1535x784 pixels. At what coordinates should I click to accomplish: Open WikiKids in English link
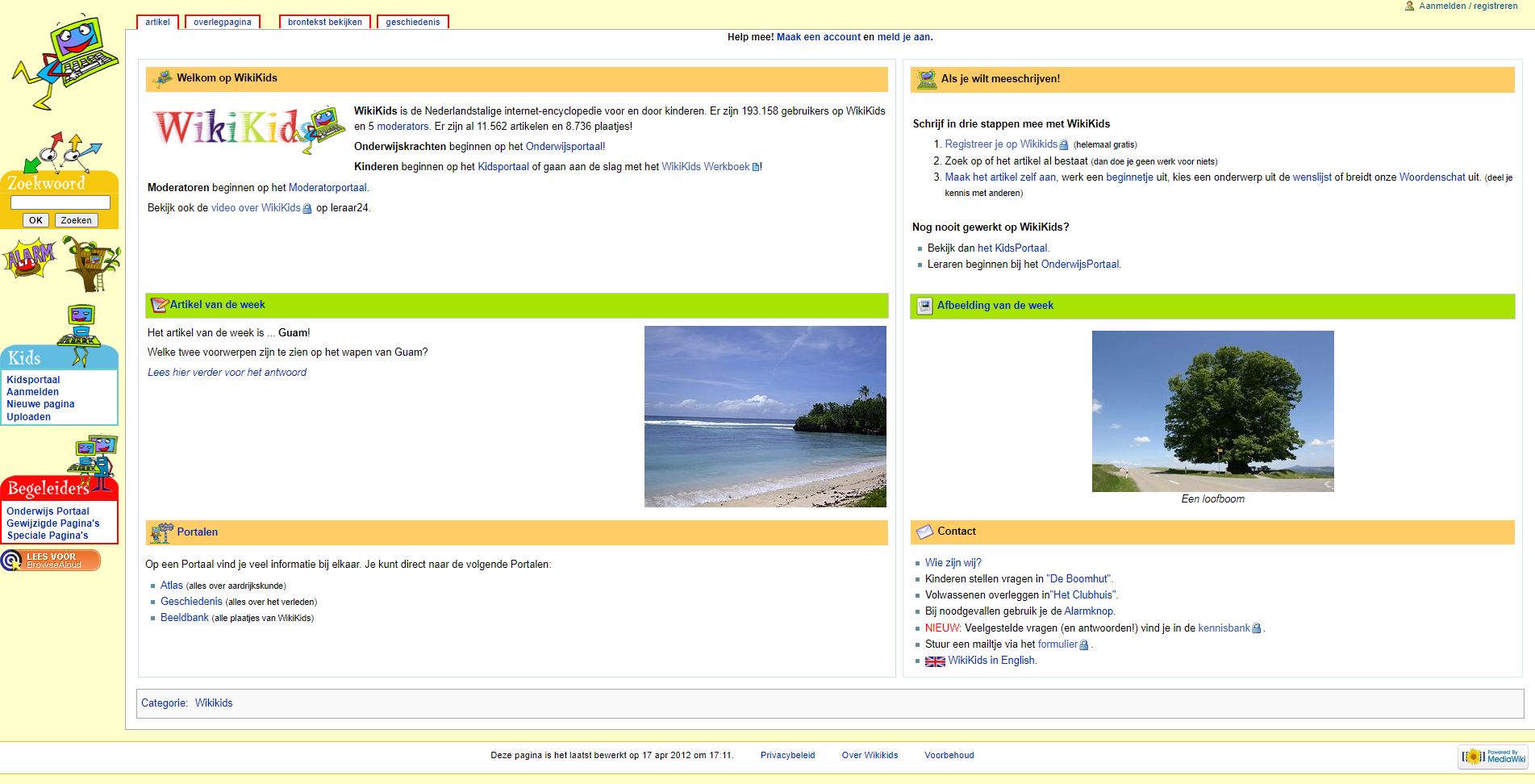click(991, 661)
